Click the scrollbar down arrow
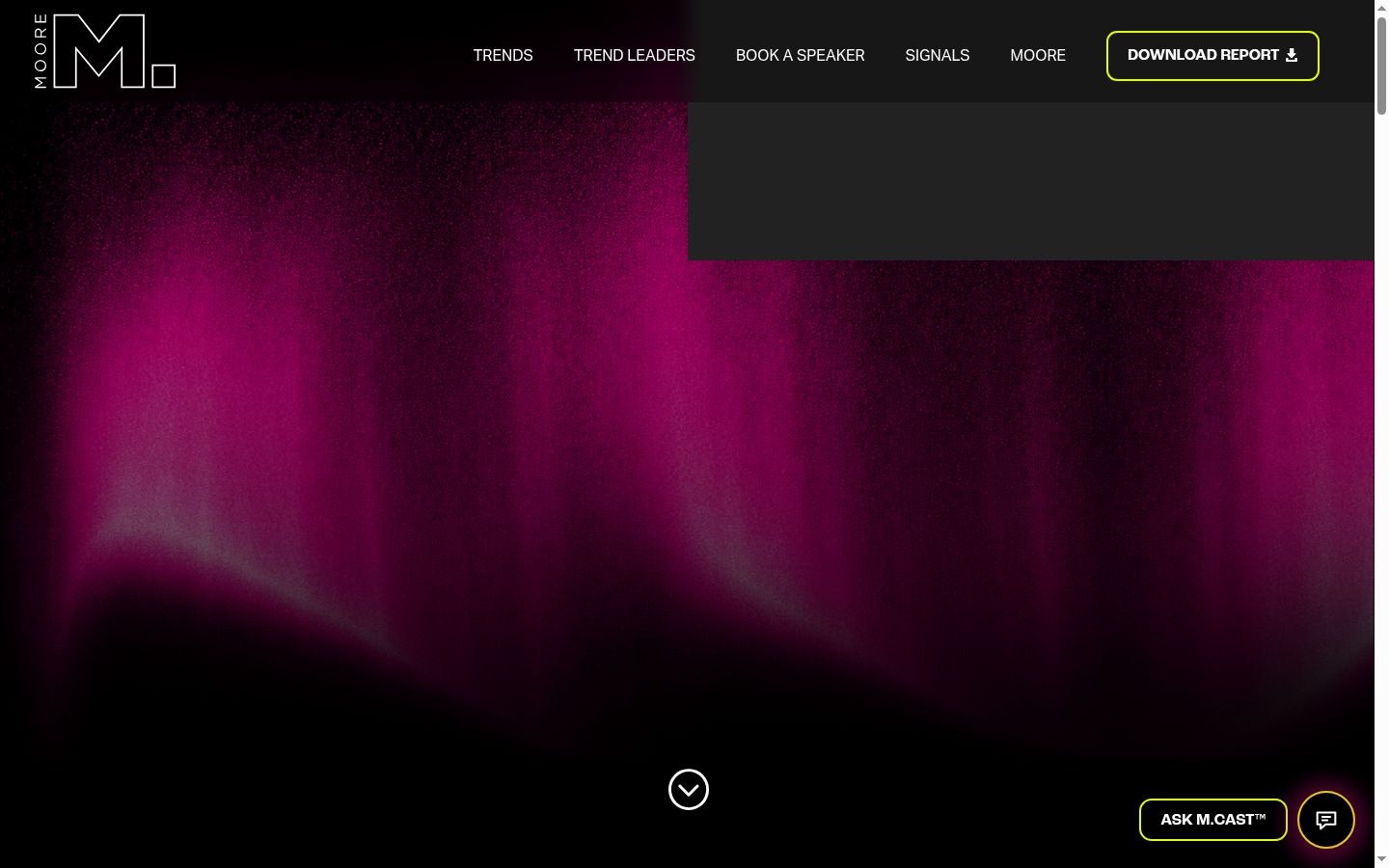This screenshot has height=868, width=1389. click(1381, 860)
